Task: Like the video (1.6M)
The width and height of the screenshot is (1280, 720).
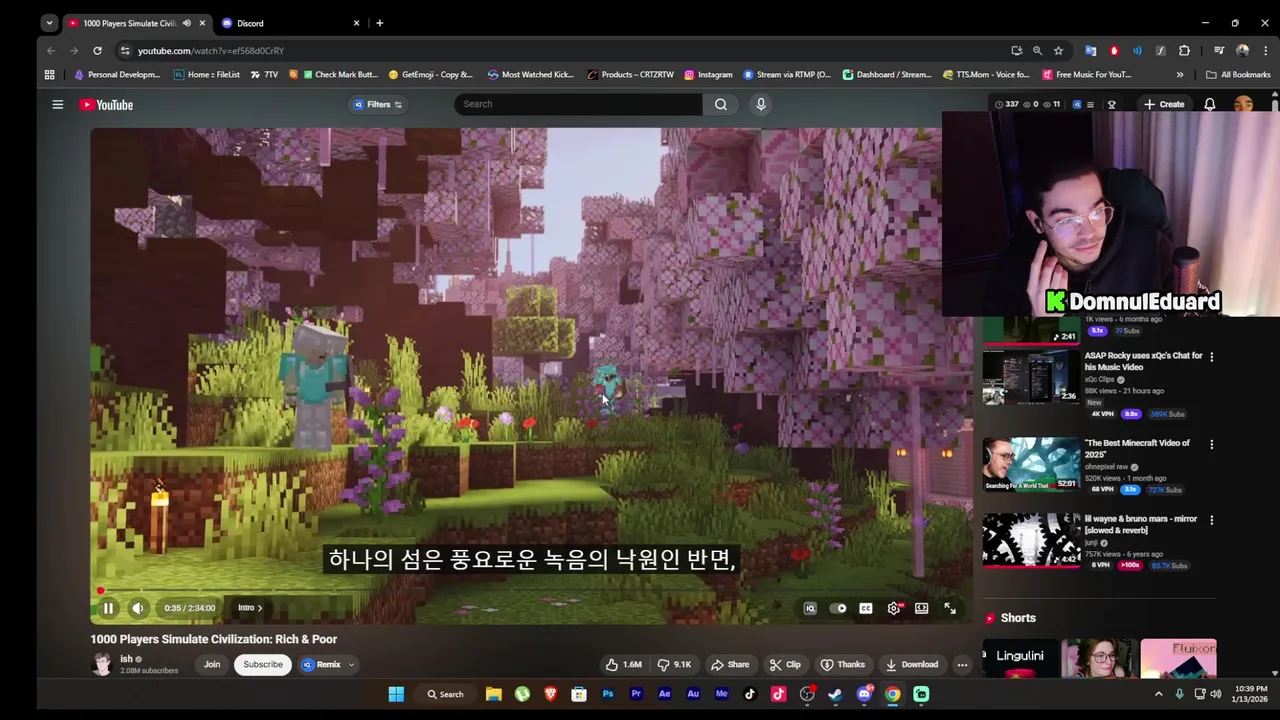Action: pyautogui.click(x=623, y=664)
